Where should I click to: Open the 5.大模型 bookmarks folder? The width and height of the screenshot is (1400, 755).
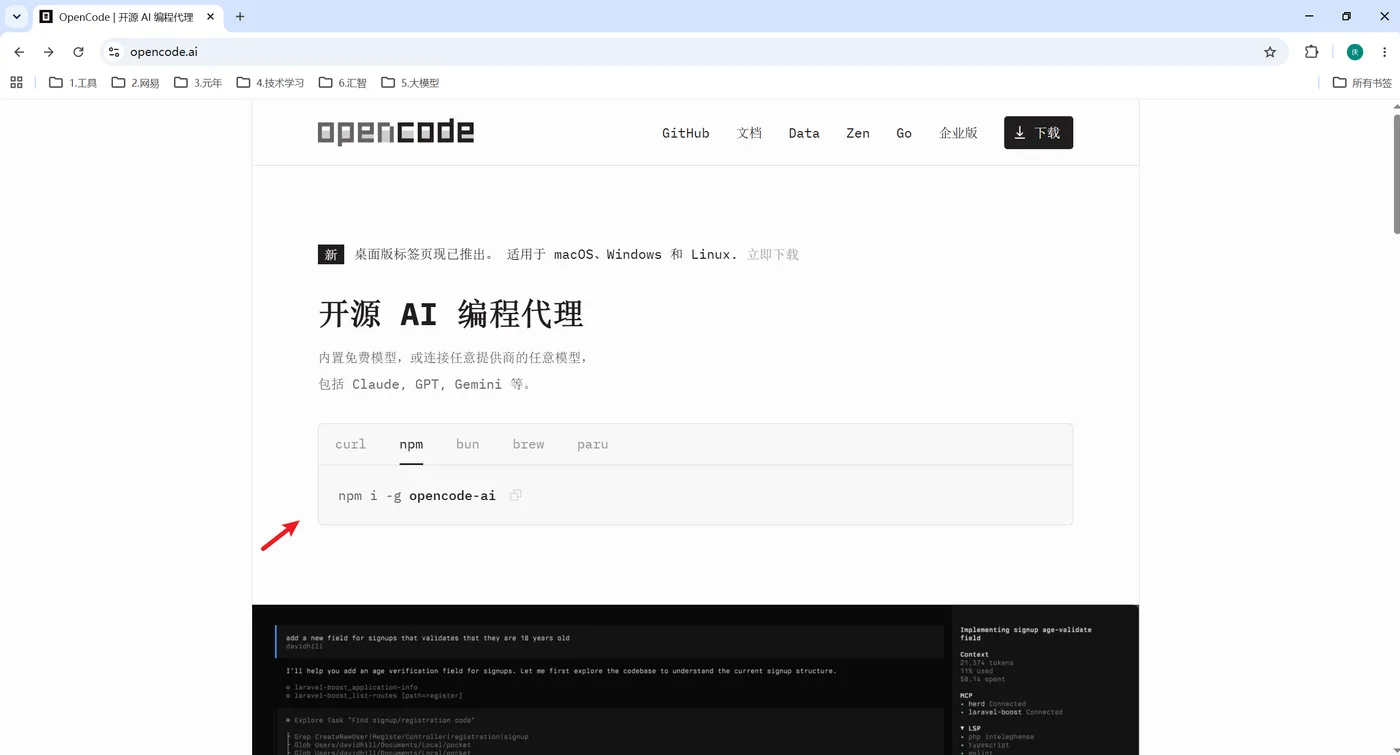(x=410, y=83)
